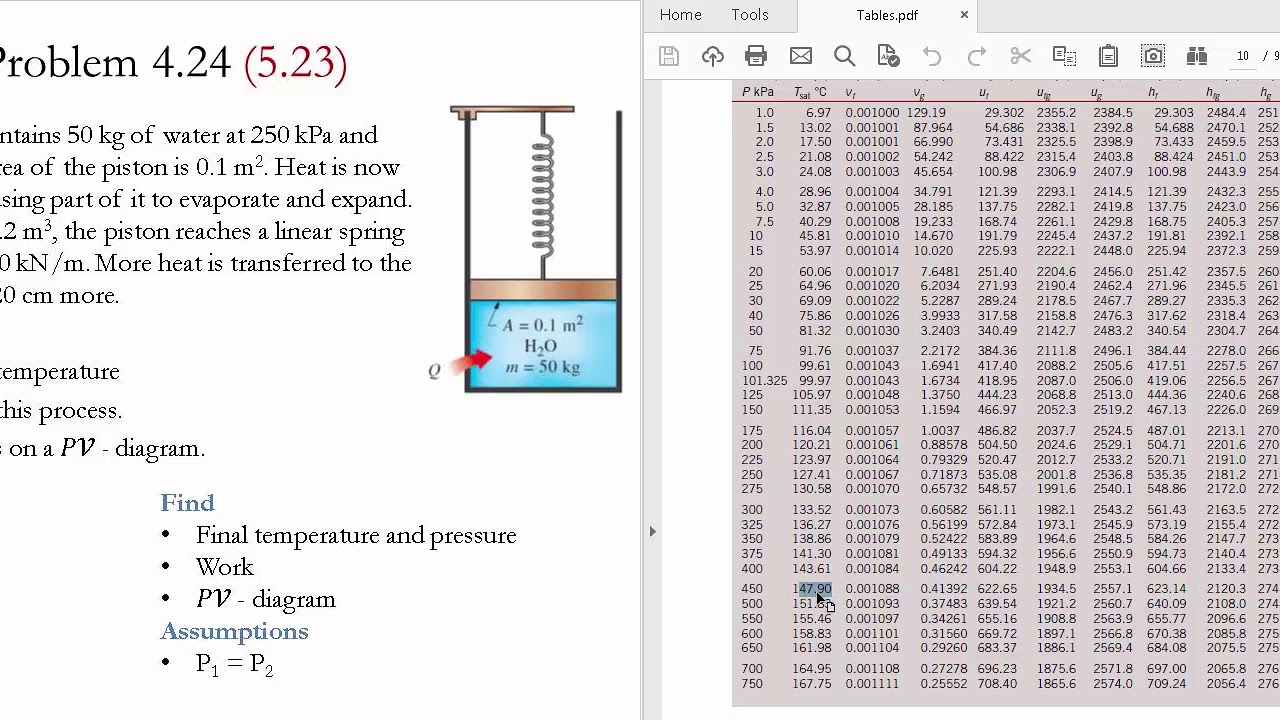Close the Tables.pdf tab

[x=964, y=15]
